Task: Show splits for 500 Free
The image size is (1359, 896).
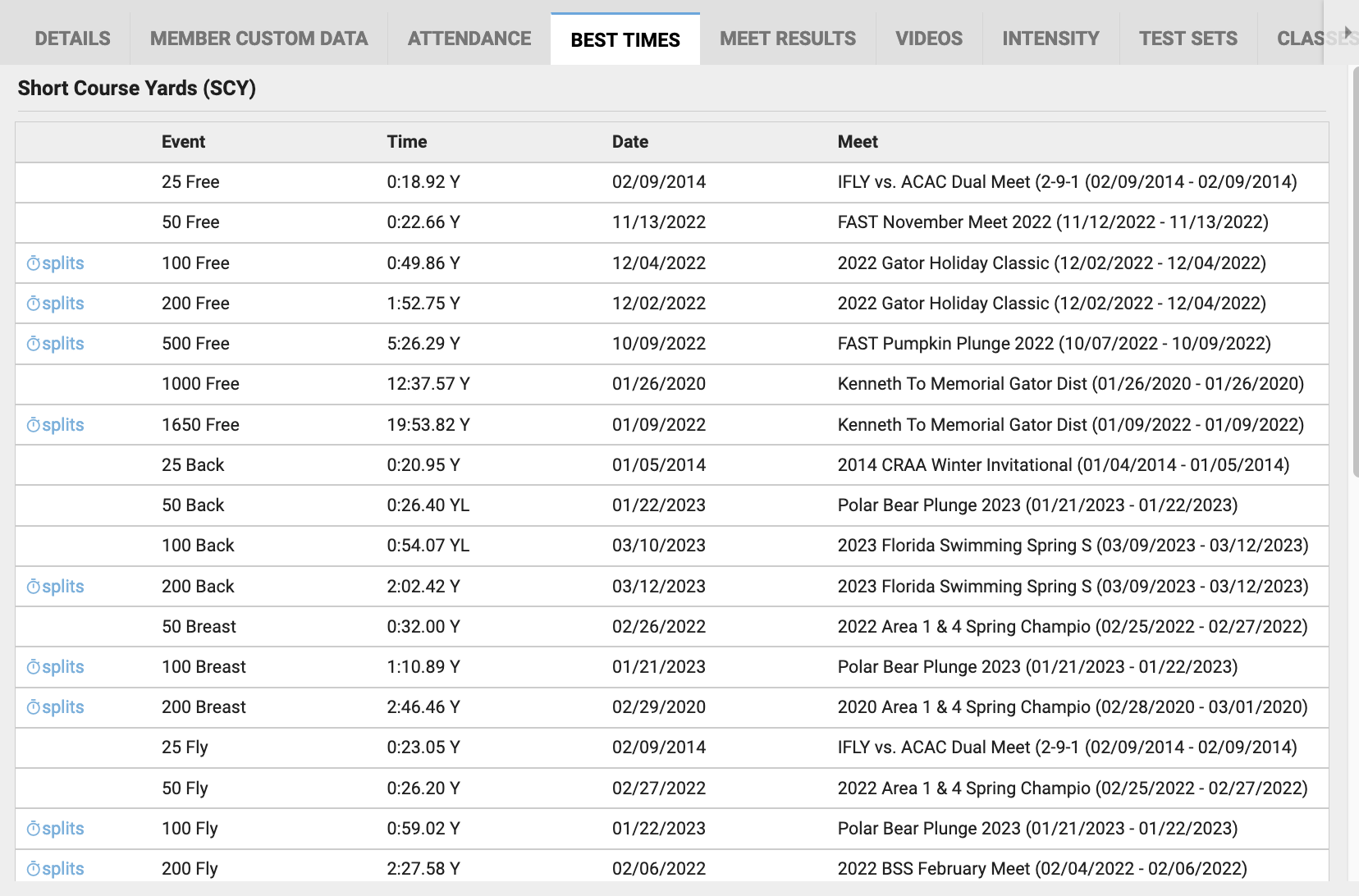Action: coord(56,344)
